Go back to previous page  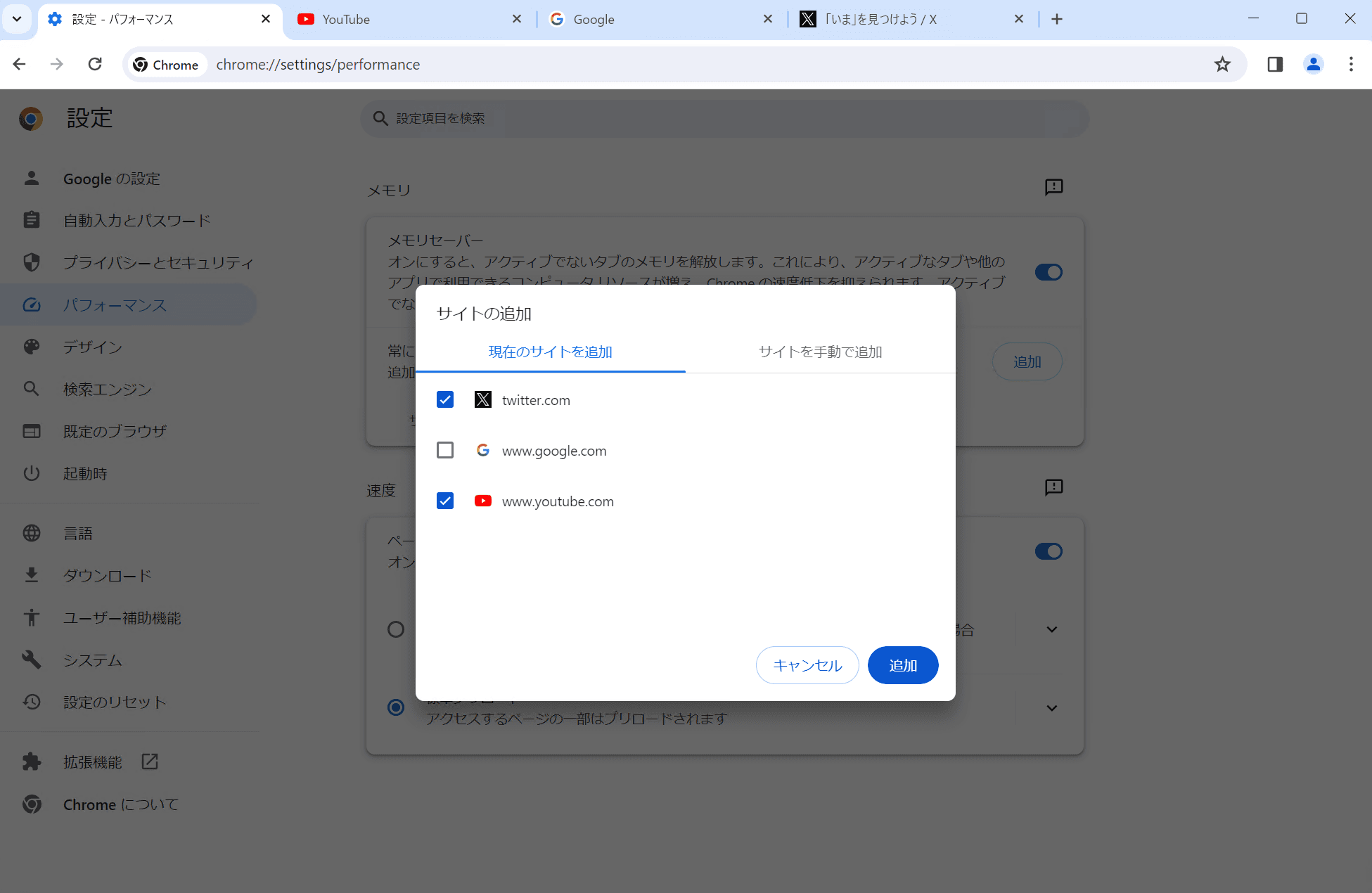(19, 64)
